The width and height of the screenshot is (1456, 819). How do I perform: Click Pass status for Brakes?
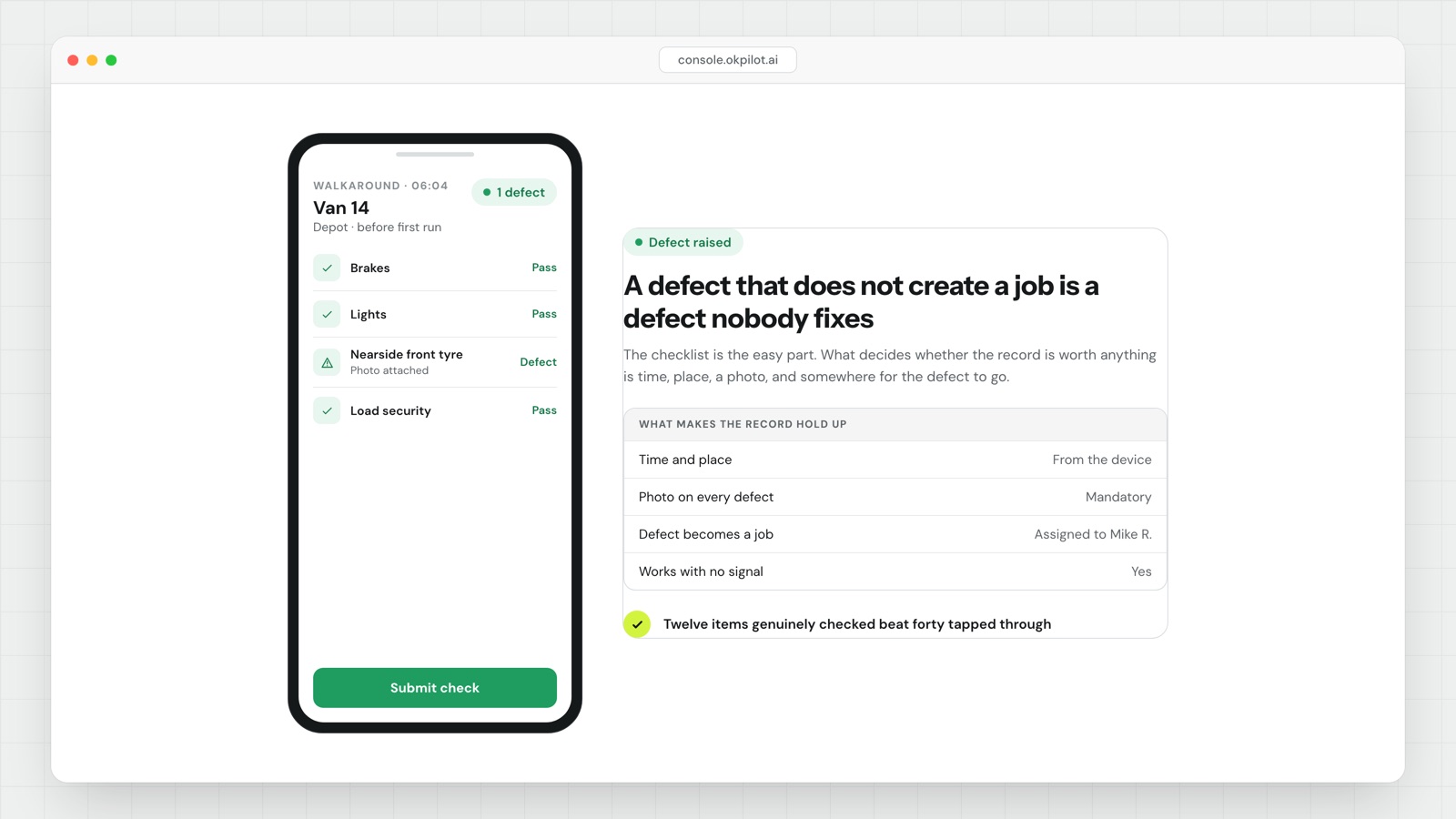click(544, 268)
